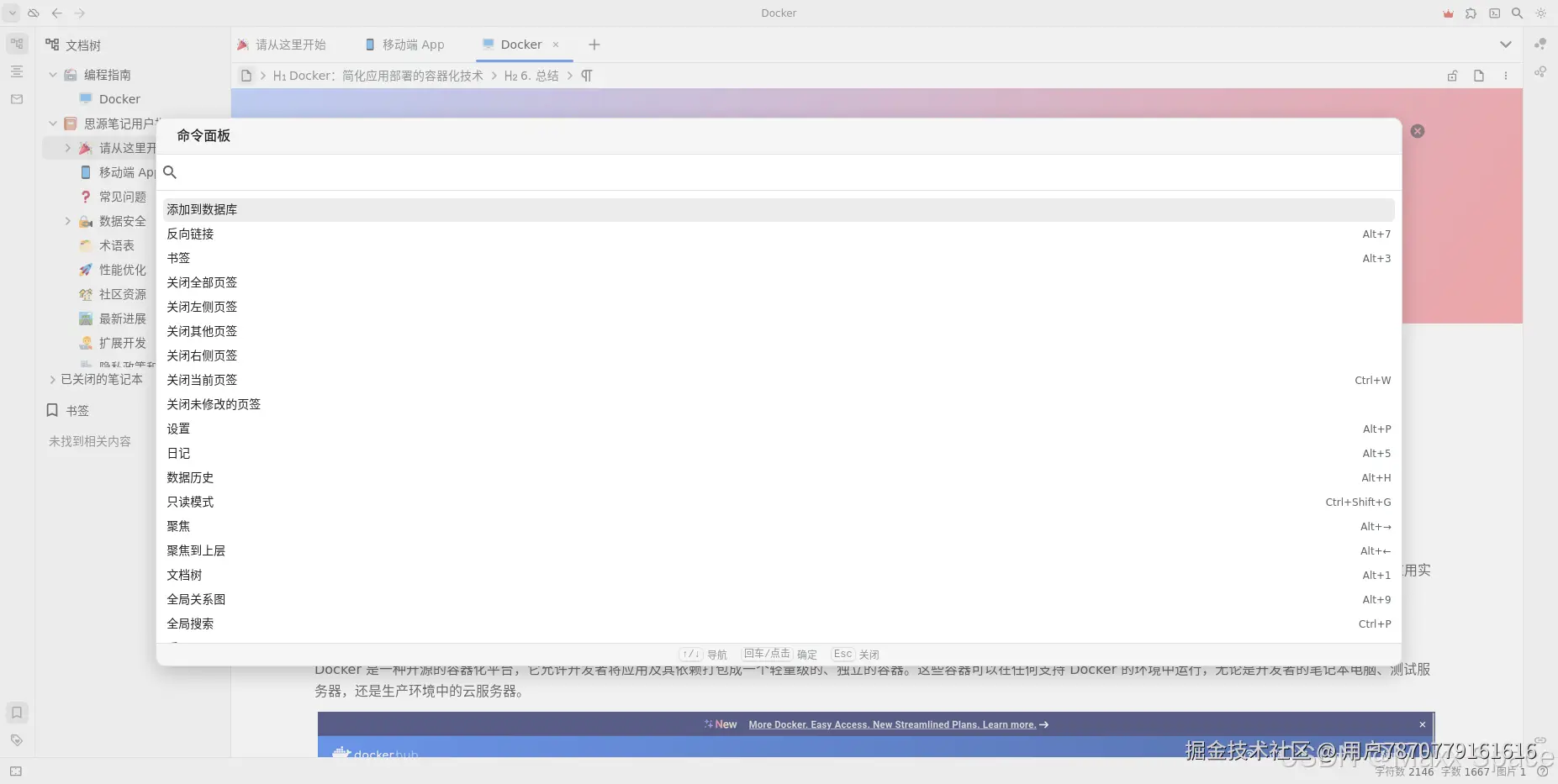Run the 添加到数据库 command
The width and height of the screenshot is (1558, 784).
pos(779,209)
